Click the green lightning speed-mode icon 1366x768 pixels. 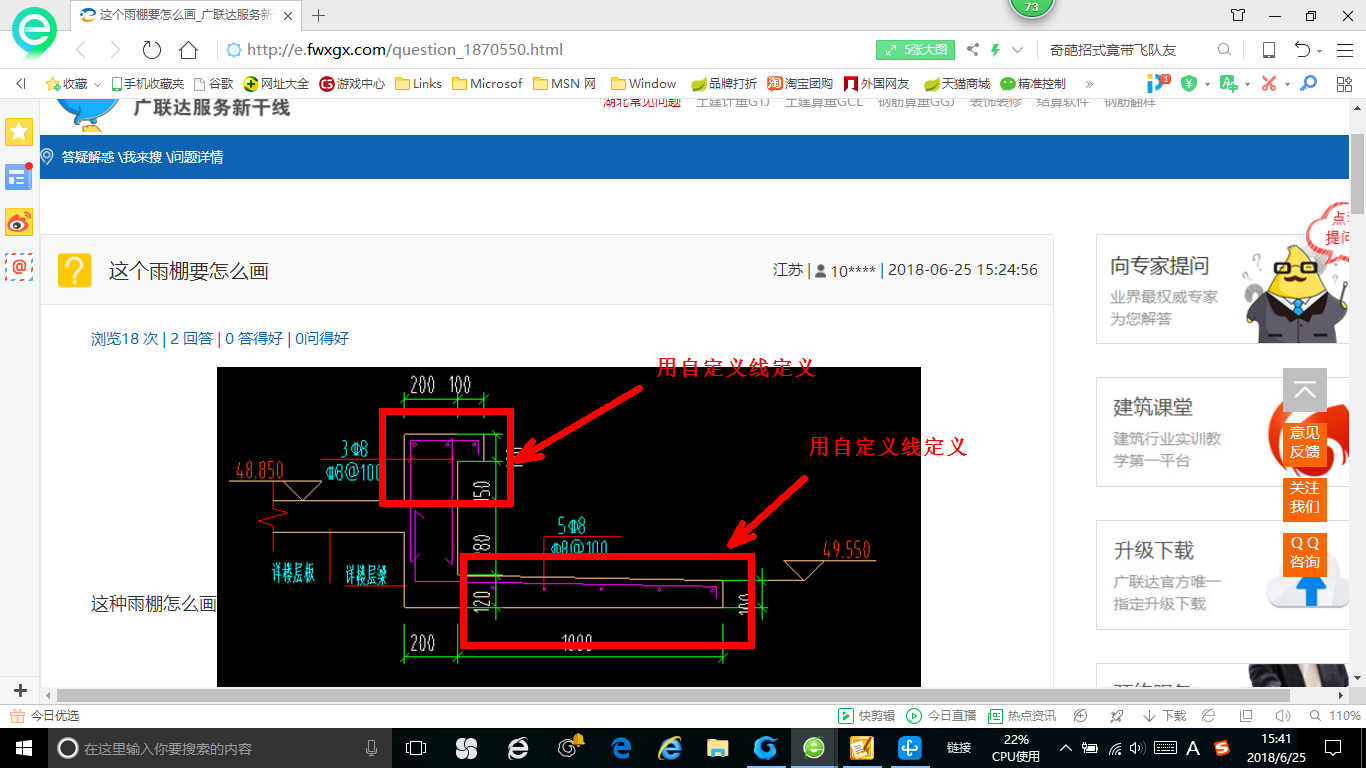(x=996, y=50)
